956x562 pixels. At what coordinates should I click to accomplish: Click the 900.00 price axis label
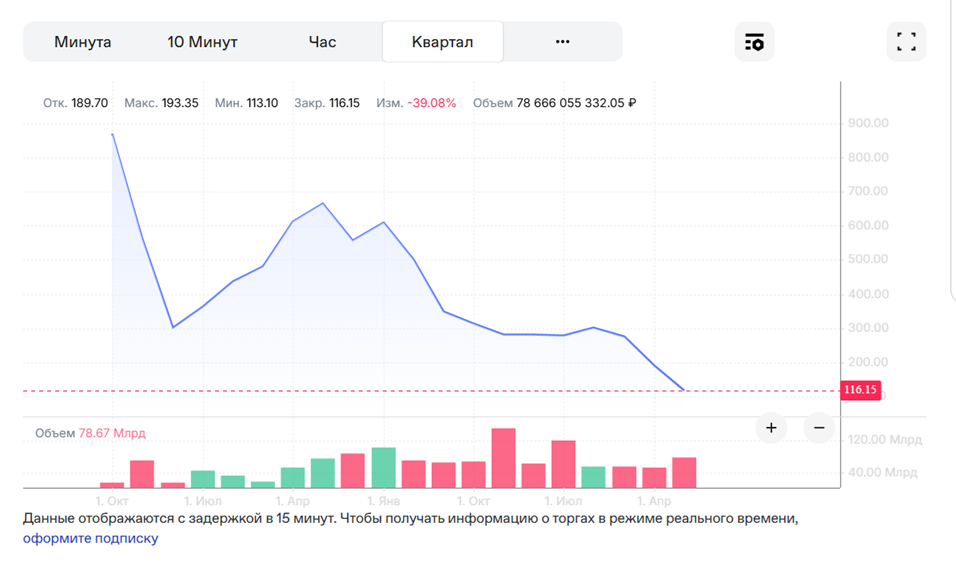pos(868,123)
